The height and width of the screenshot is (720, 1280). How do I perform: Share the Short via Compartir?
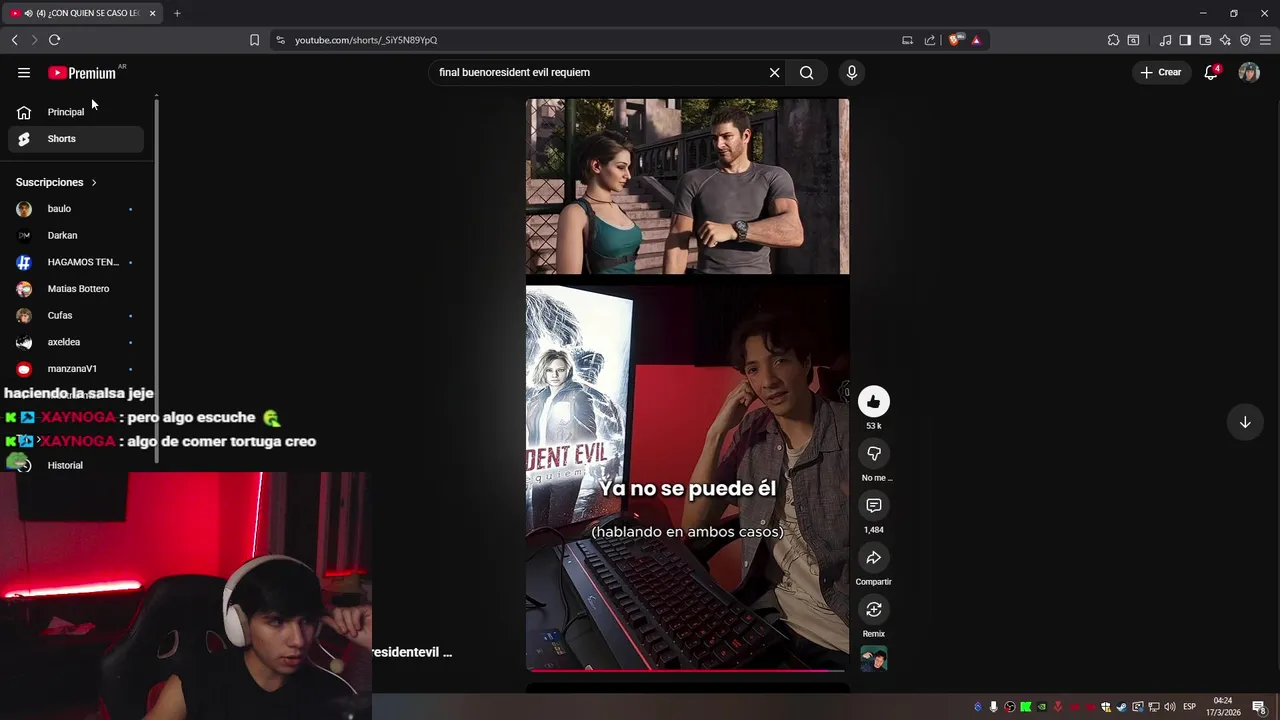pyautogui.click(x=874, y=558)
